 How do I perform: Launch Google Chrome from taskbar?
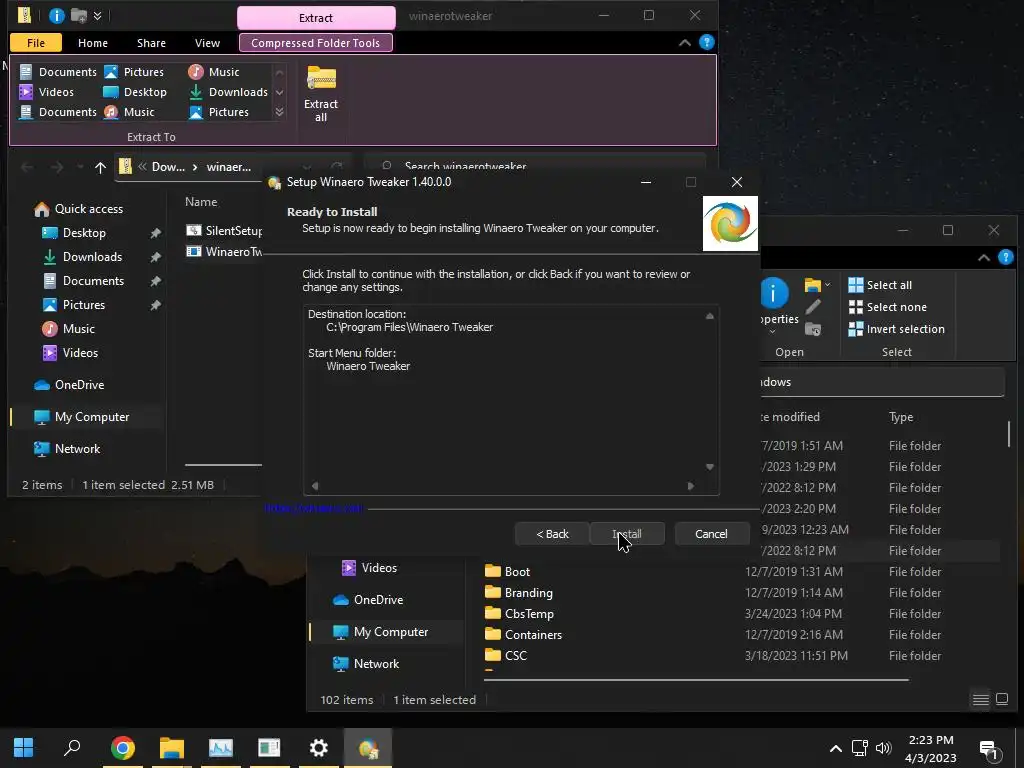(122, 747)
